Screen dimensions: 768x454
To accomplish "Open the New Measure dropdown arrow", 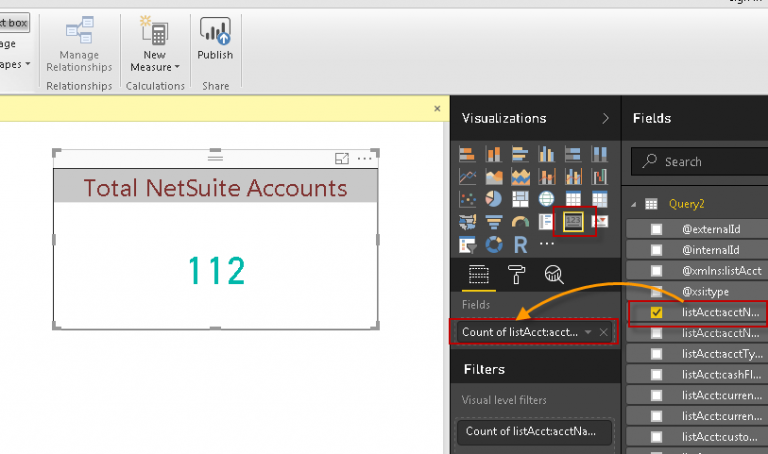I will click(177, 67).
